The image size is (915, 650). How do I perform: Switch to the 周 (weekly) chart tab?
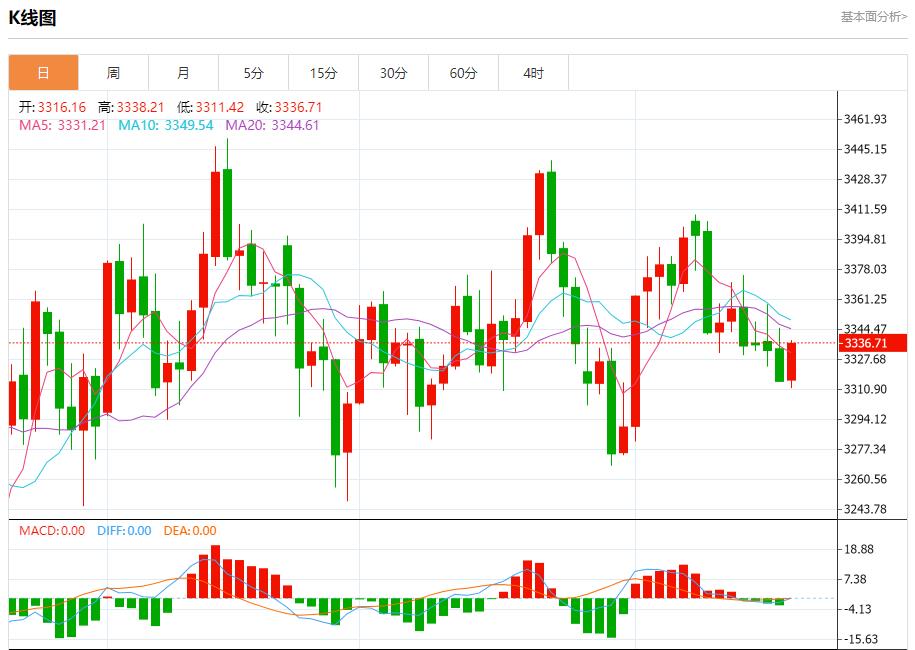(113, 72)
